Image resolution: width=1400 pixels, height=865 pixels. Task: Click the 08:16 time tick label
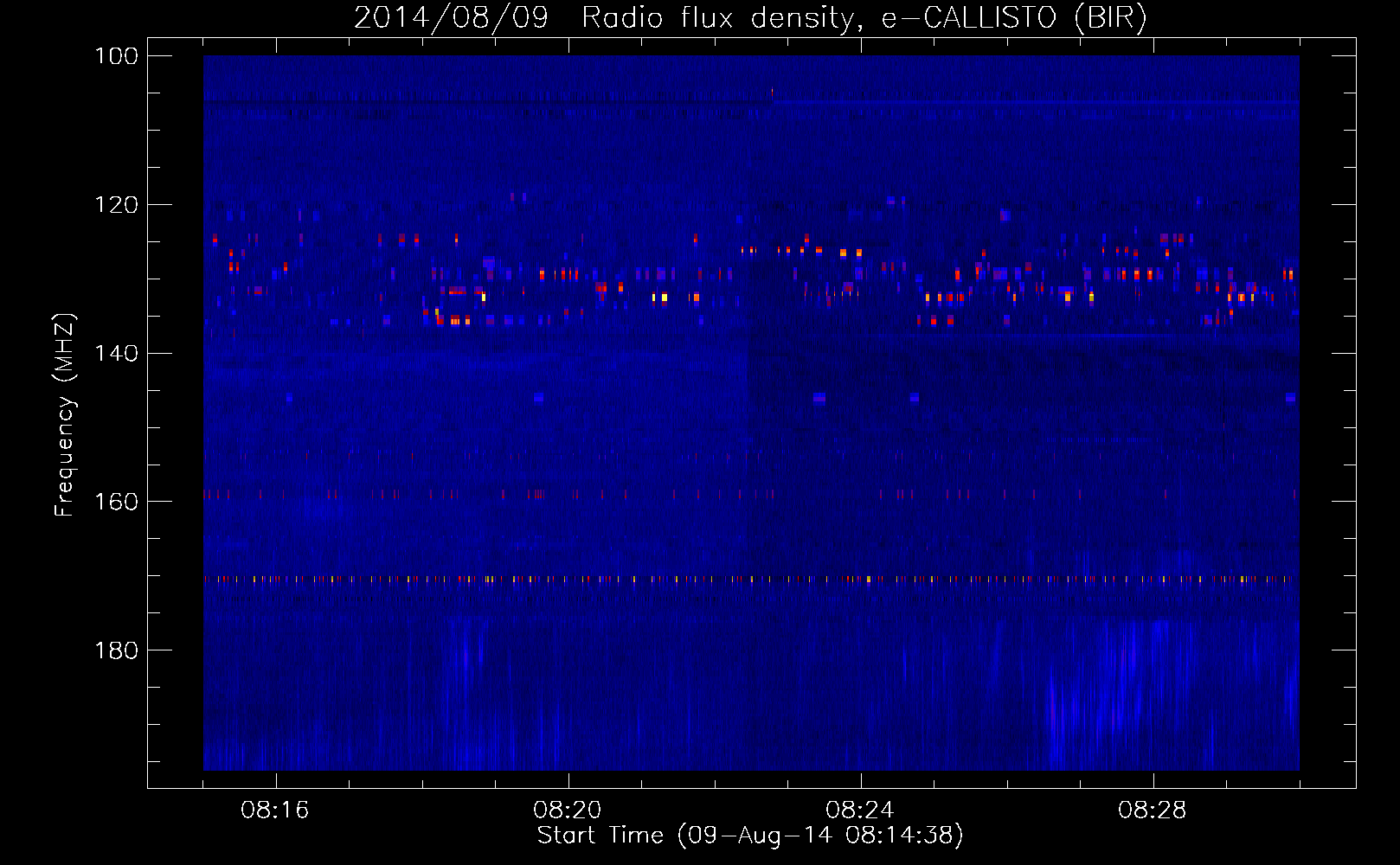[x=275, y=811]
